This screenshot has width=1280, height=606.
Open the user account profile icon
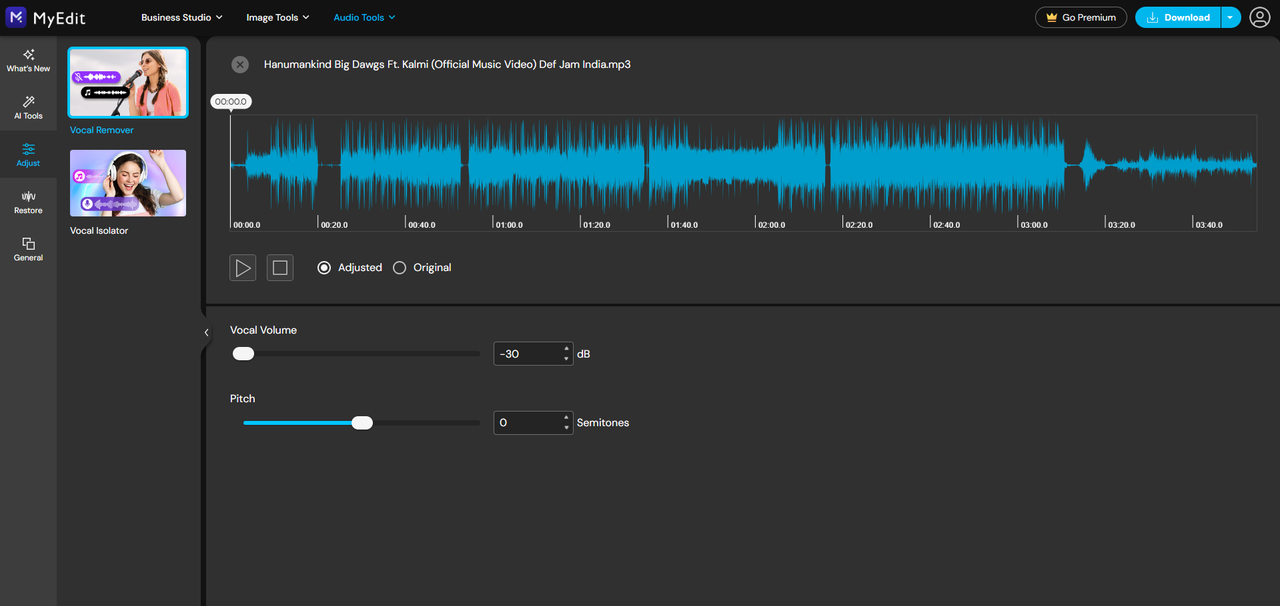coord(1259,17)
